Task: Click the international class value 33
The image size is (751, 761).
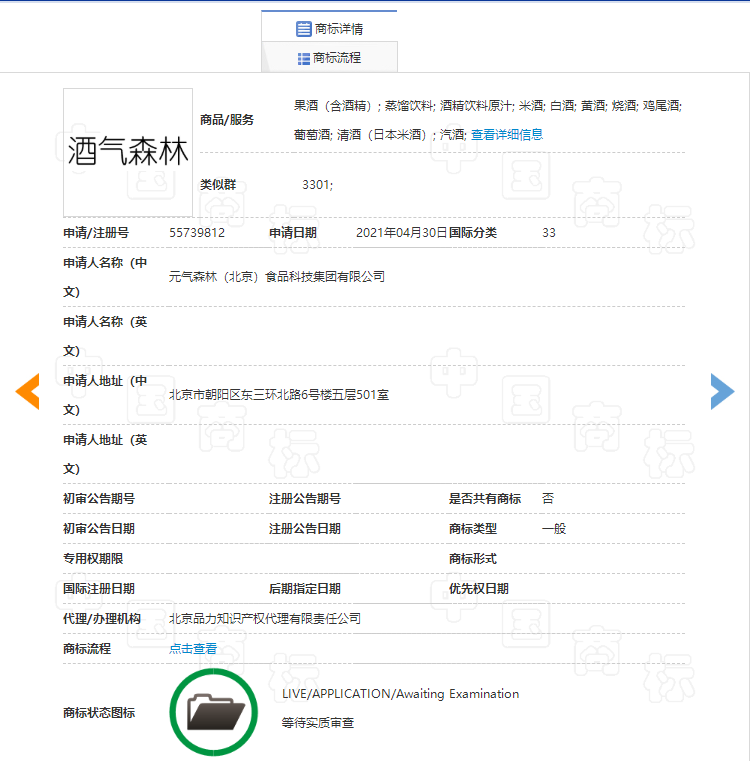Action: pyautogui.click(x=549, y=232)
